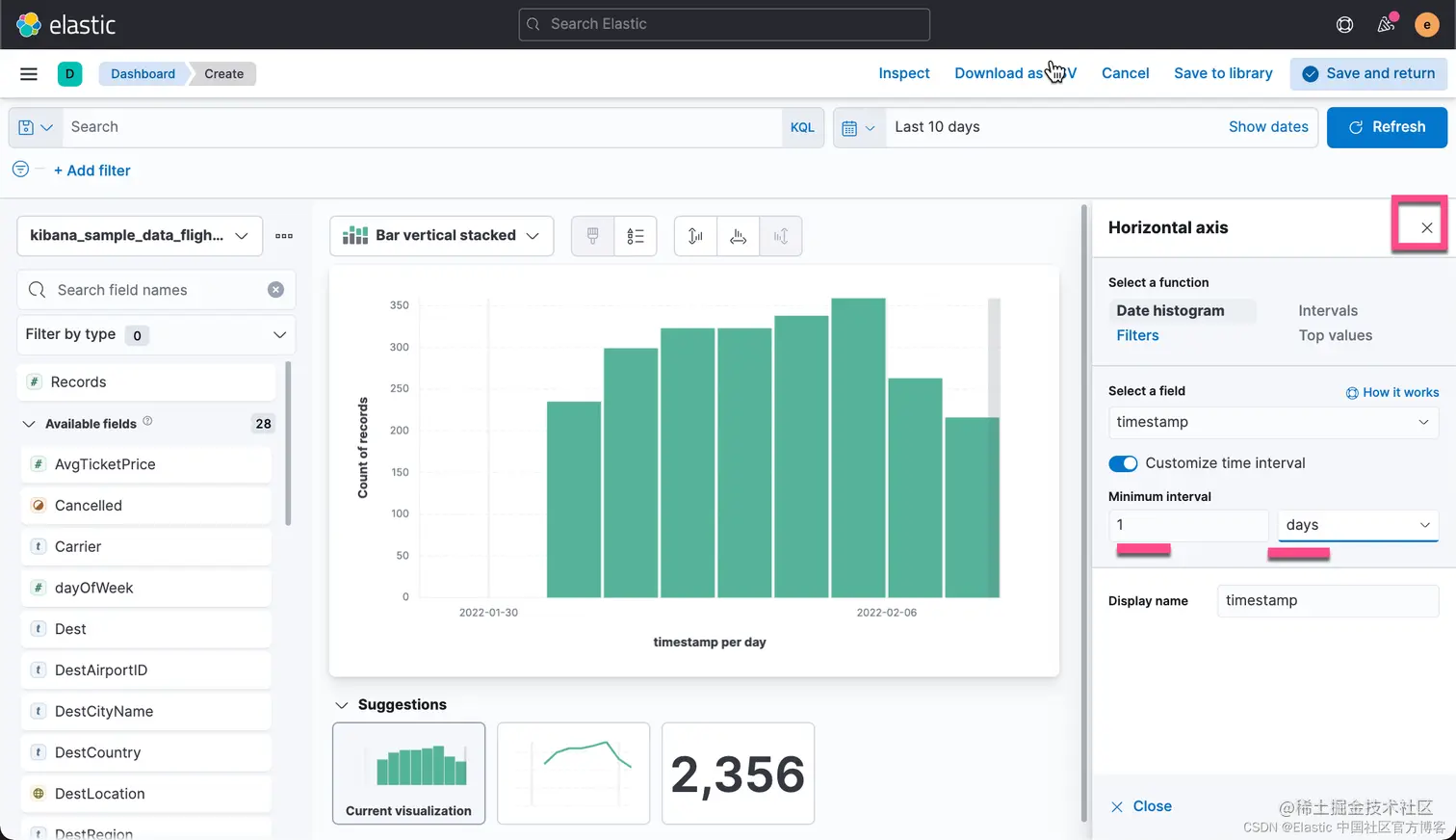The height and width of the screenshot is (840, 1456).
Task: Click Close at panel bottom
Action: (1141, 806)
